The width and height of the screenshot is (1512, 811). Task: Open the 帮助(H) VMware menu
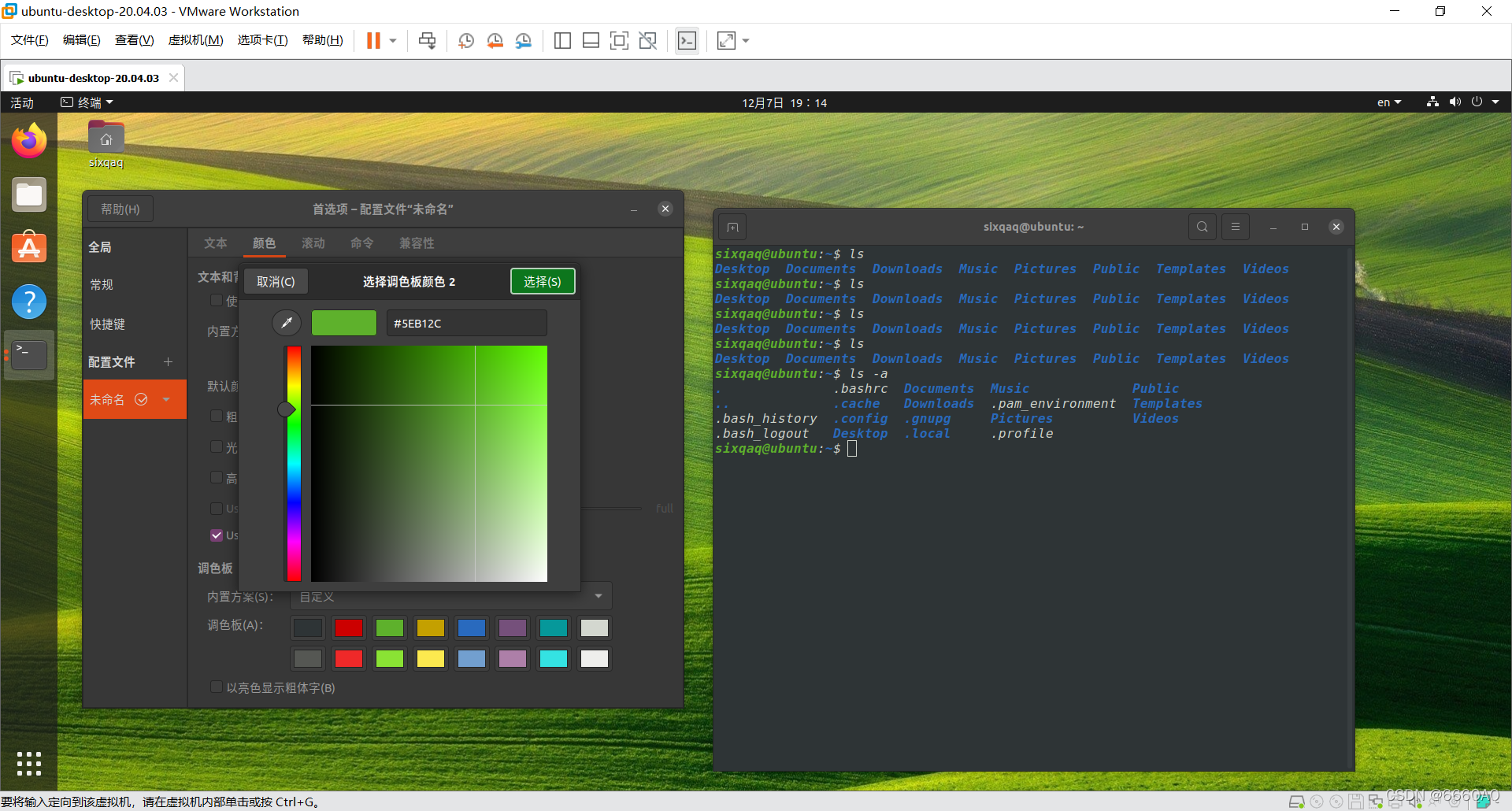point(323,40)
